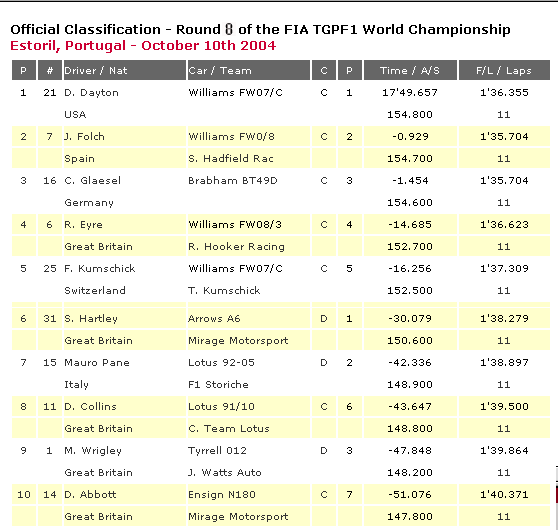
Task: Click F1 Storiche team name
Action: pyautogui.click(x=218, y=384)
